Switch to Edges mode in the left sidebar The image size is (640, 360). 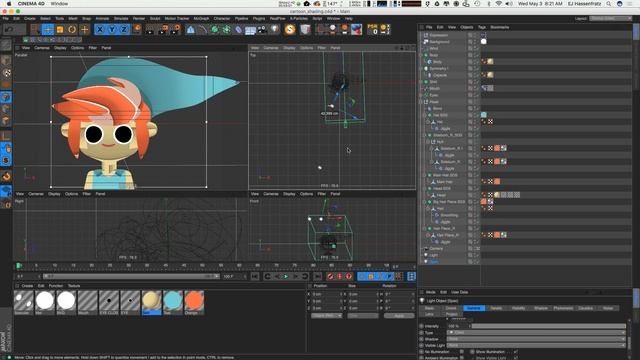click(x=6, y=109)
